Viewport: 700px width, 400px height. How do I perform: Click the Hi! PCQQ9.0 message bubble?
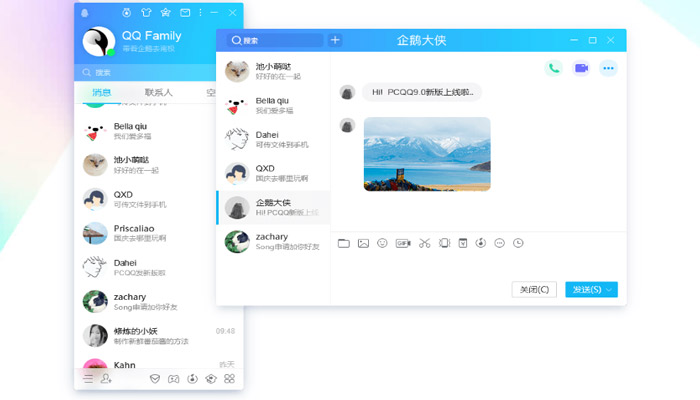click(422, 92)
